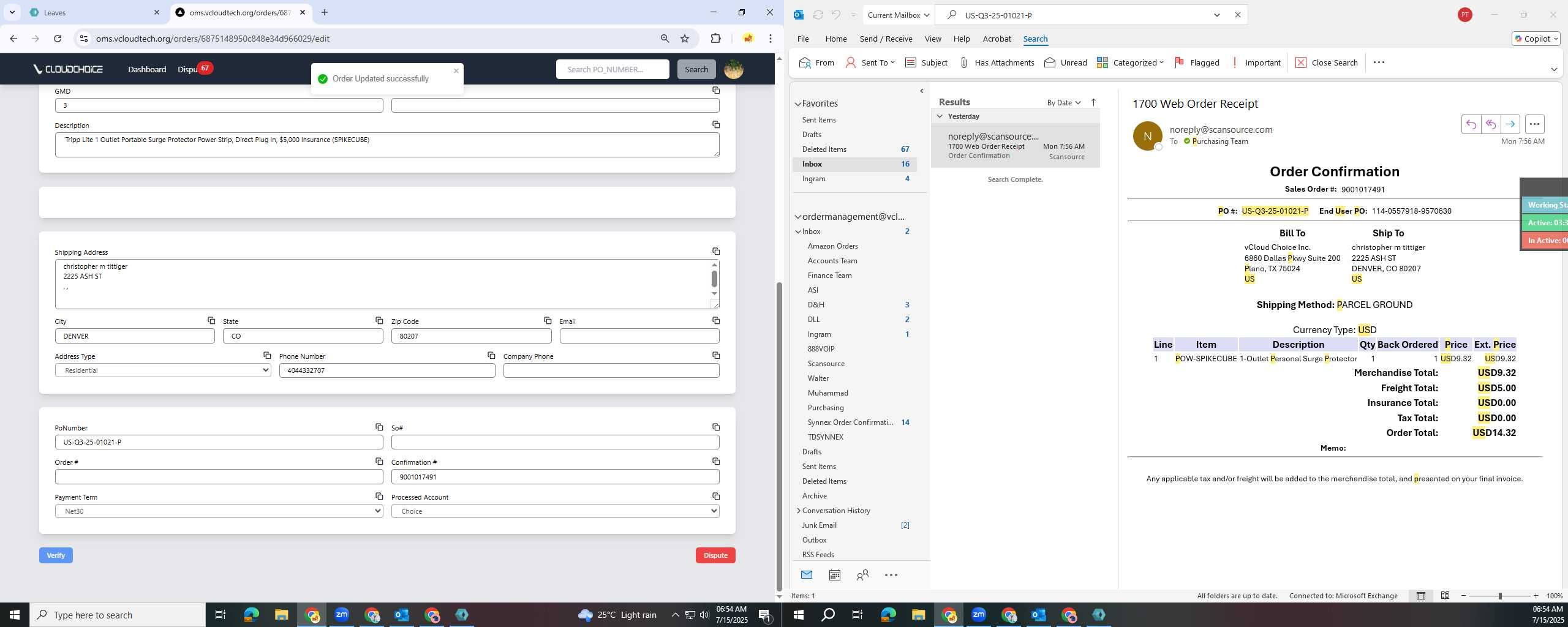The width and height of the screenshot is (1568, 627).
Task: Click Close Search in Outlook ribbon
Action: pyautogui.click(x=1327, y=62)
